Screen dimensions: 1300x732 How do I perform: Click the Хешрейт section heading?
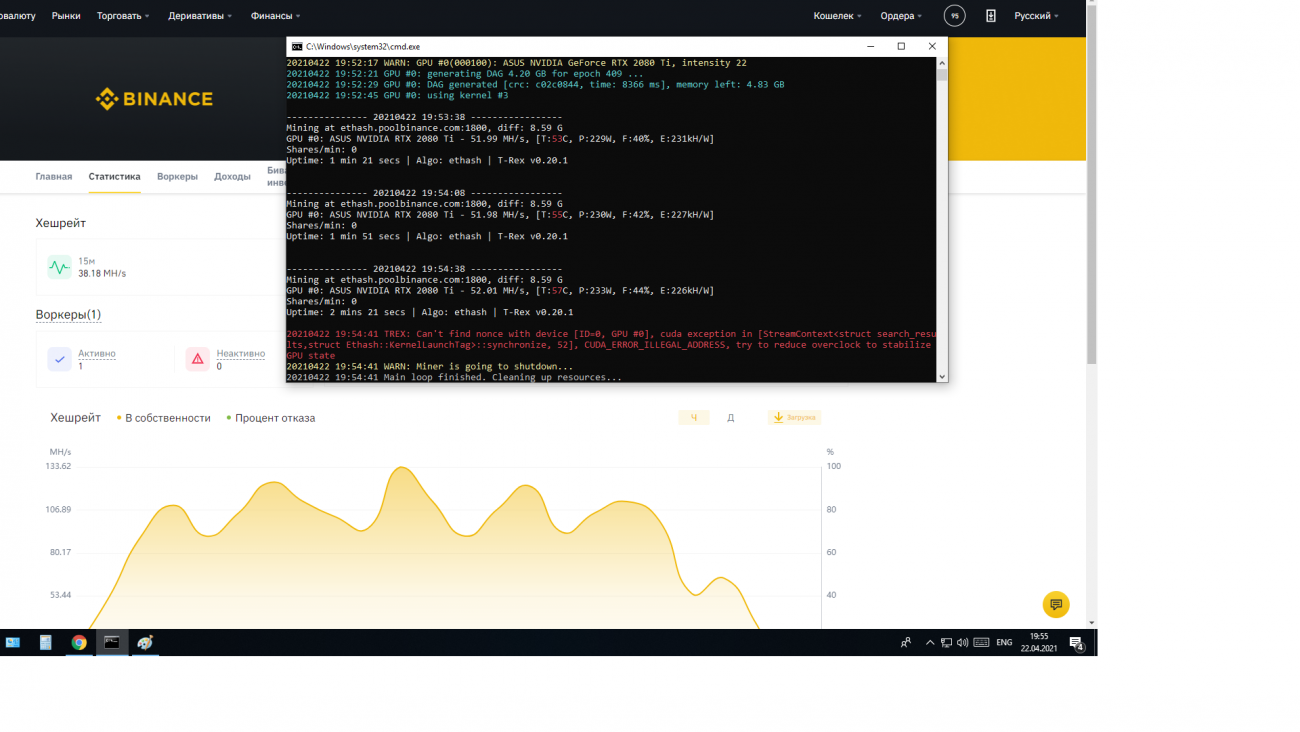coord(61,223)
